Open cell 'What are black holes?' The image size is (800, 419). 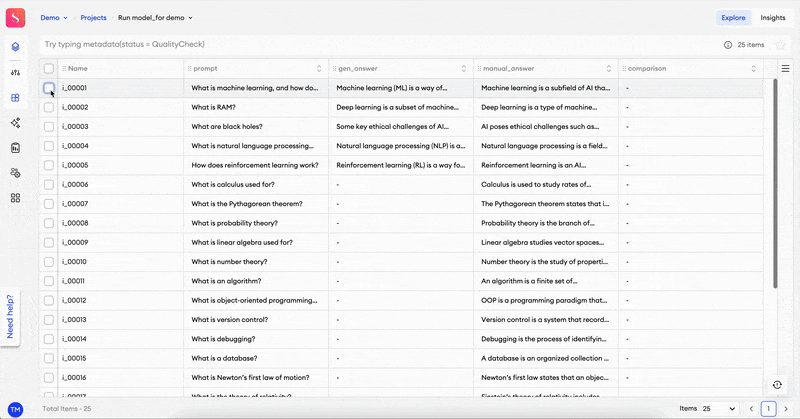pyautogui.click(x=256, y=127)
